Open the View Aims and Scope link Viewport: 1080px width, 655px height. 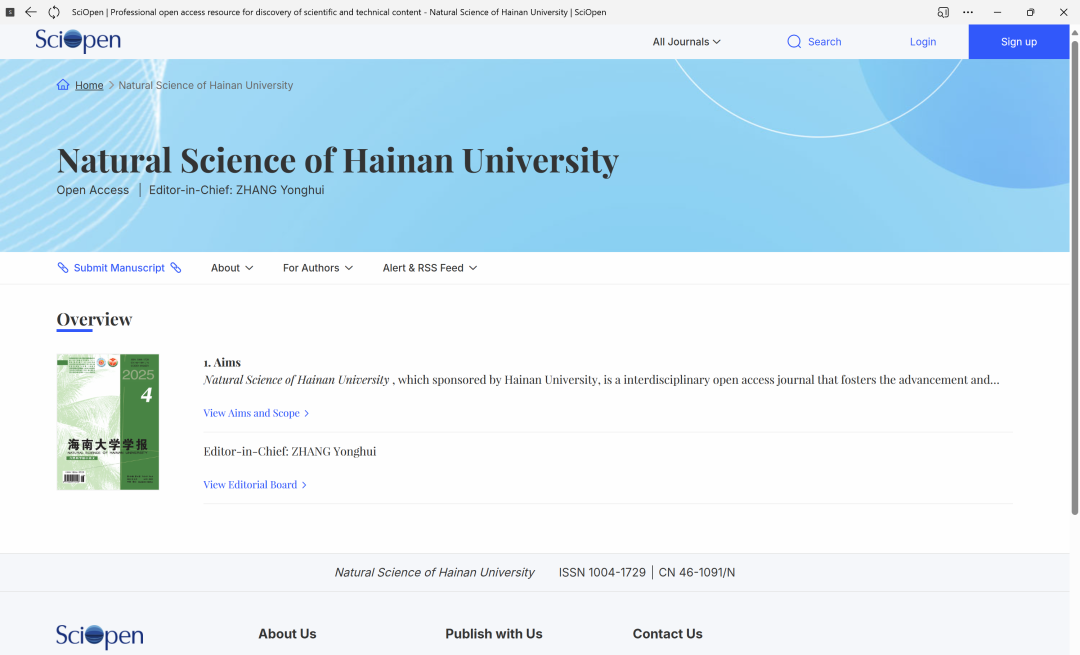pyautogui.click(x=256, y=413)
